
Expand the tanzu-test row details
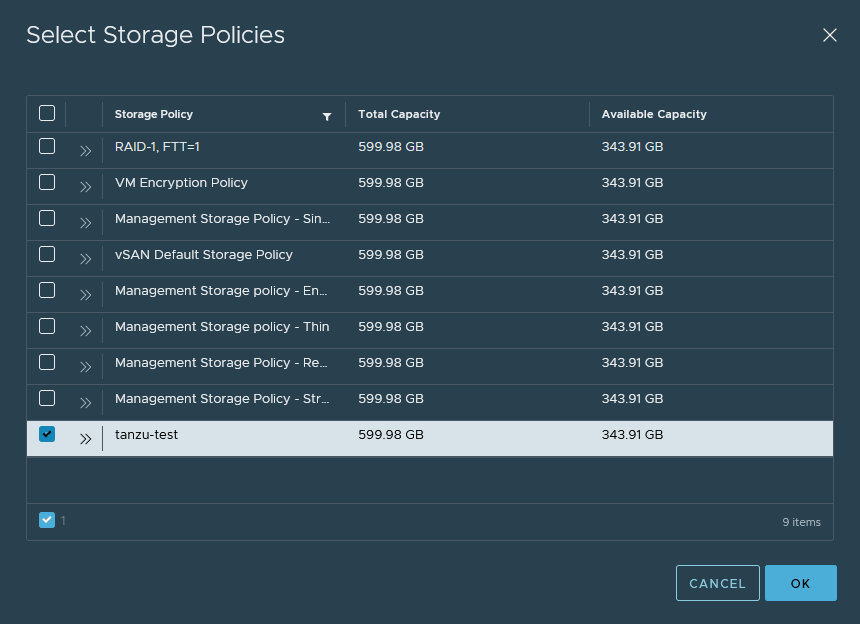pyautogui.click(x=85, y=438)
